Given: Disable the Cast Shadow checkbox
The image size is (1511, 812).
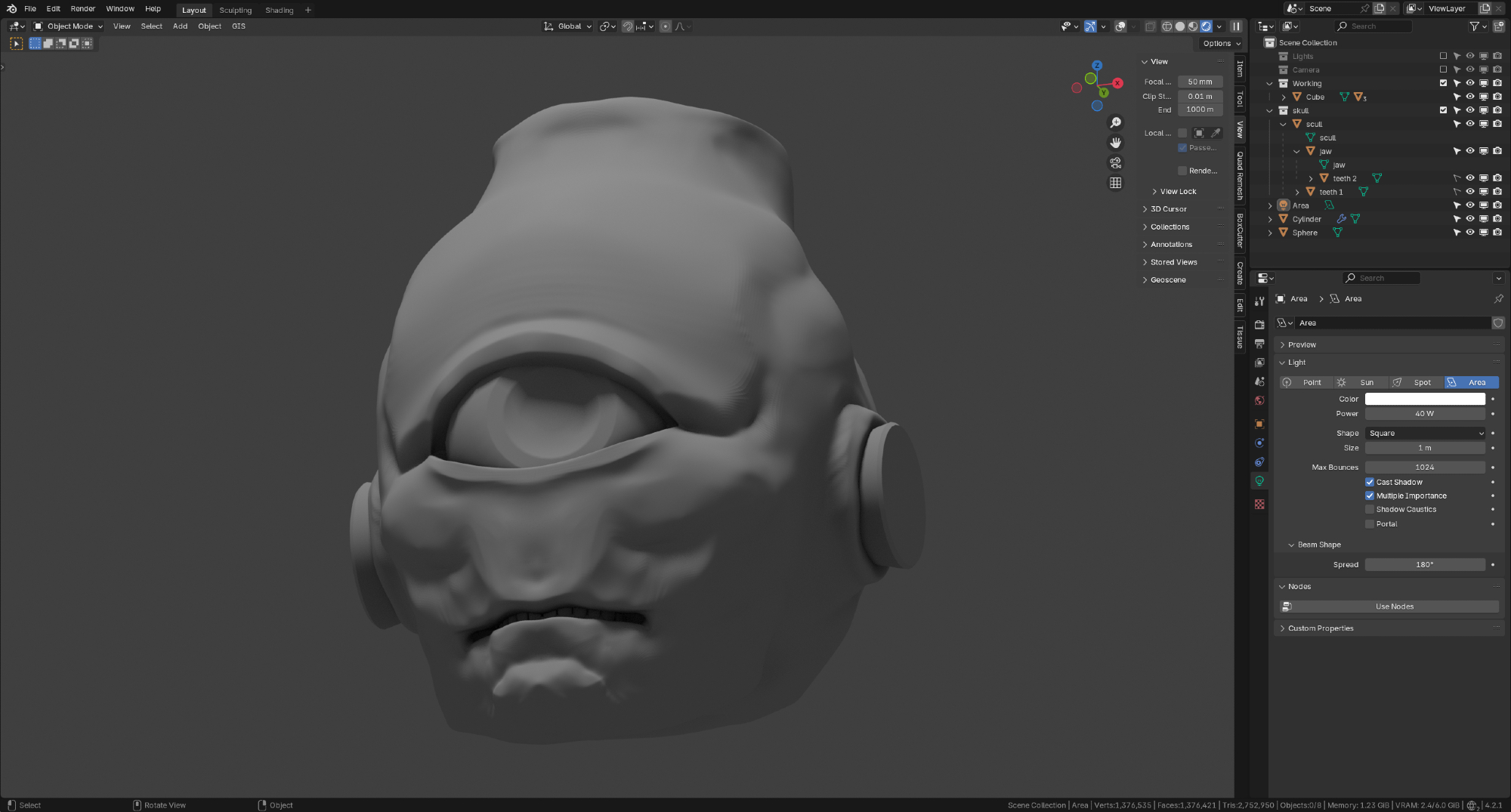Looking at the screenshot, I should (1370, 482).
